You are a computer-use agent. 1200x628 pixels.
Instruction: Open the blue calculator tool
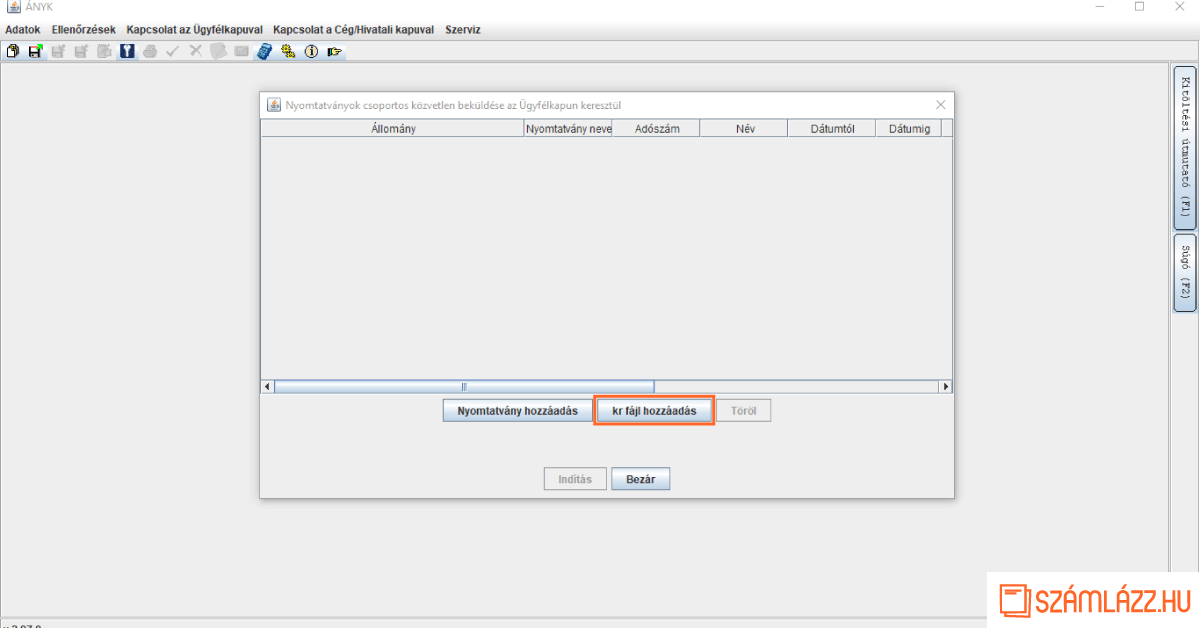[264, 51]
